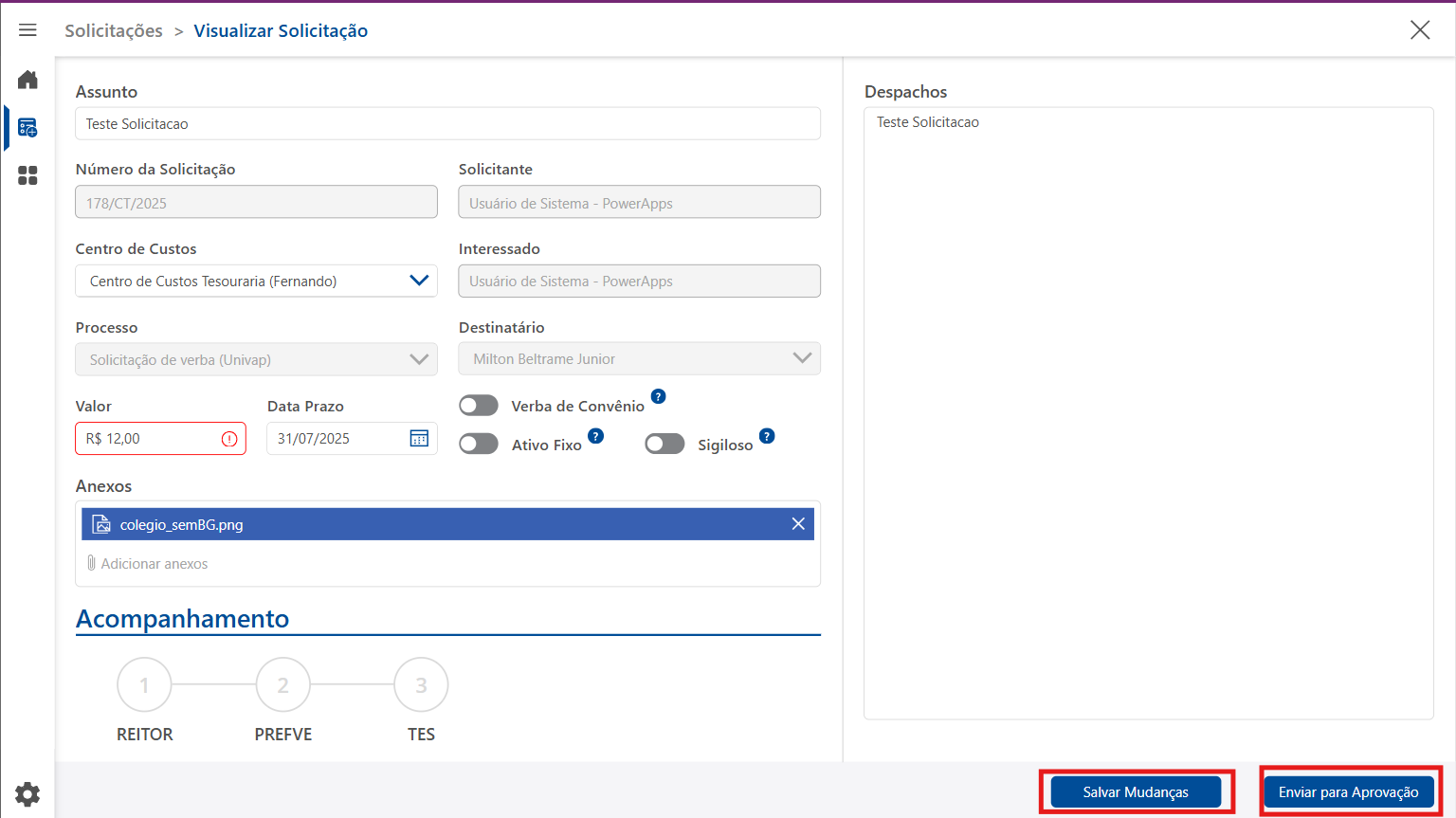Open settings gear in sidebar
This screenshot has height=818, width=1456.
pyautogui.click(x=27, y=793)
